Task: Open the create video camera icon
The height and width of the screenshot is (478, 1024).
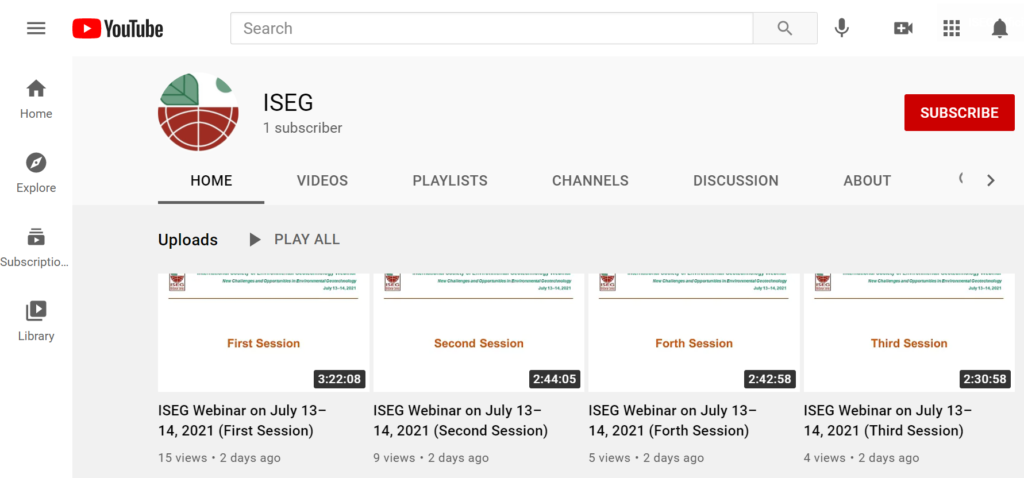Action: (903, 28)
